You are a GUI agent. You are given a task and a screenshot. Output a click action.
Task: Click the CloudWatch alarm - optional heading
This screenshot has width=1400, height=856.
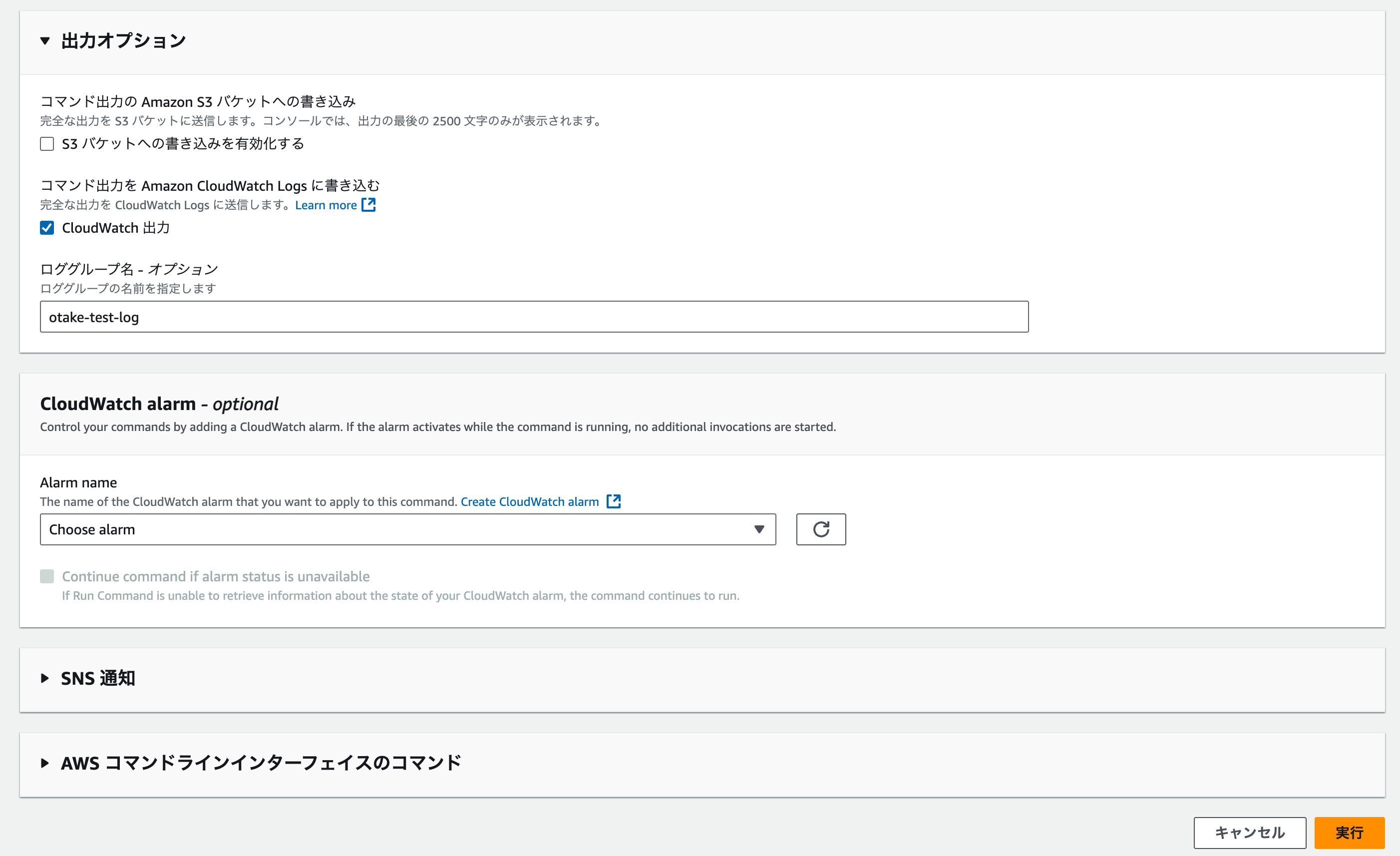(159, 404)
